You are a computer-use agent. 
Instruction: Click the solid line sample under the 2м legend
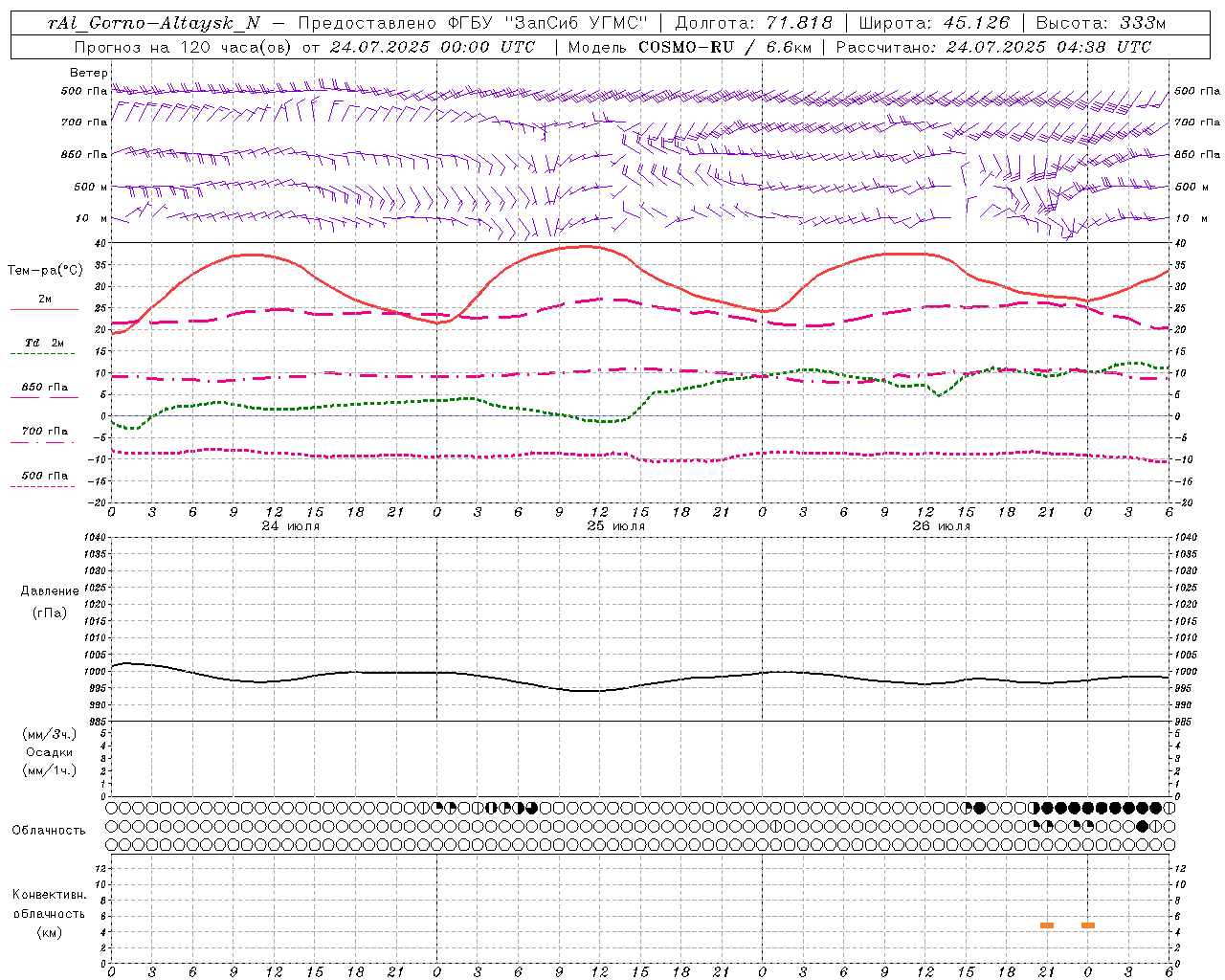tap(44, 309)
